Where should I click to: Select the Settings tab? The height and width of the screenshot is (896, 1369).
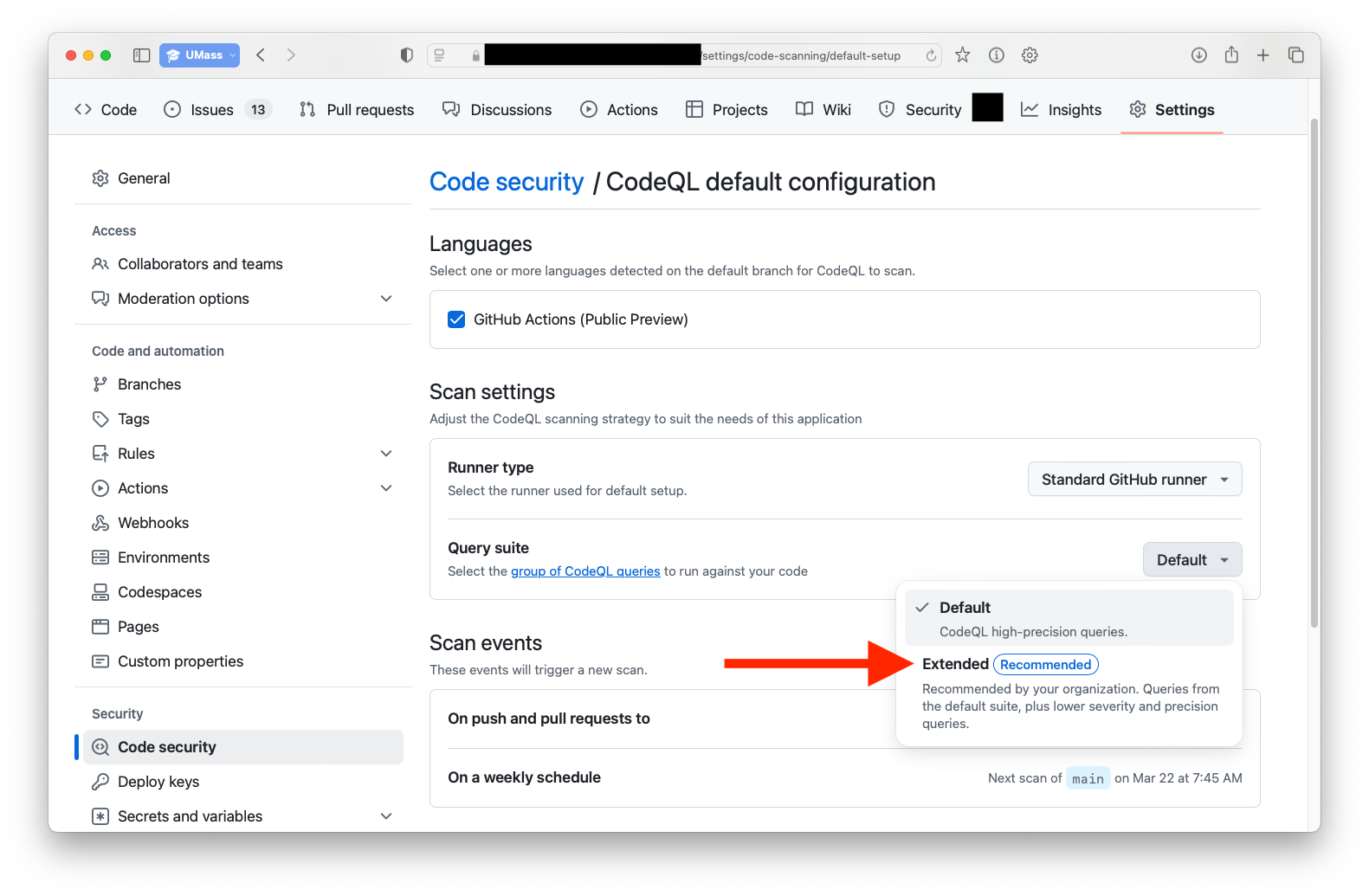click(1172, 110)
